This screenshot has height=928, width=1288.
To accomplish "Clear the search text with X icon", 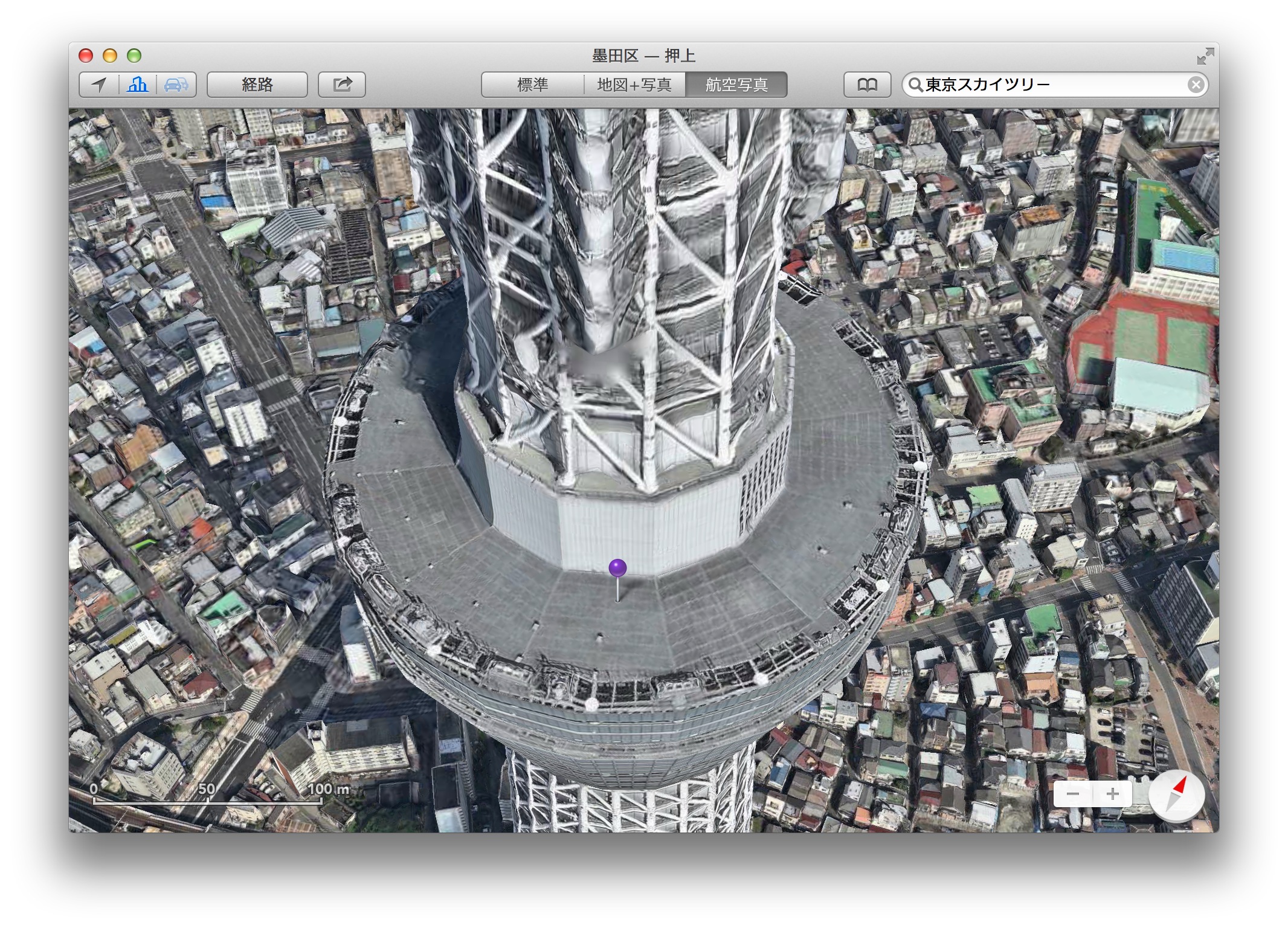I will [x=1196, y=85].
